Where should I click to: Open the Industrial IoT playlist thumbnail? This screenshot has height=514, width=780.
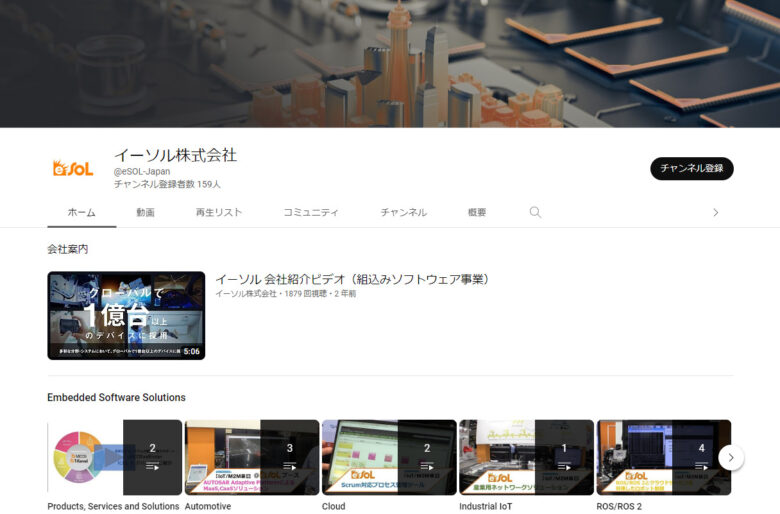[x=526, y=457]
